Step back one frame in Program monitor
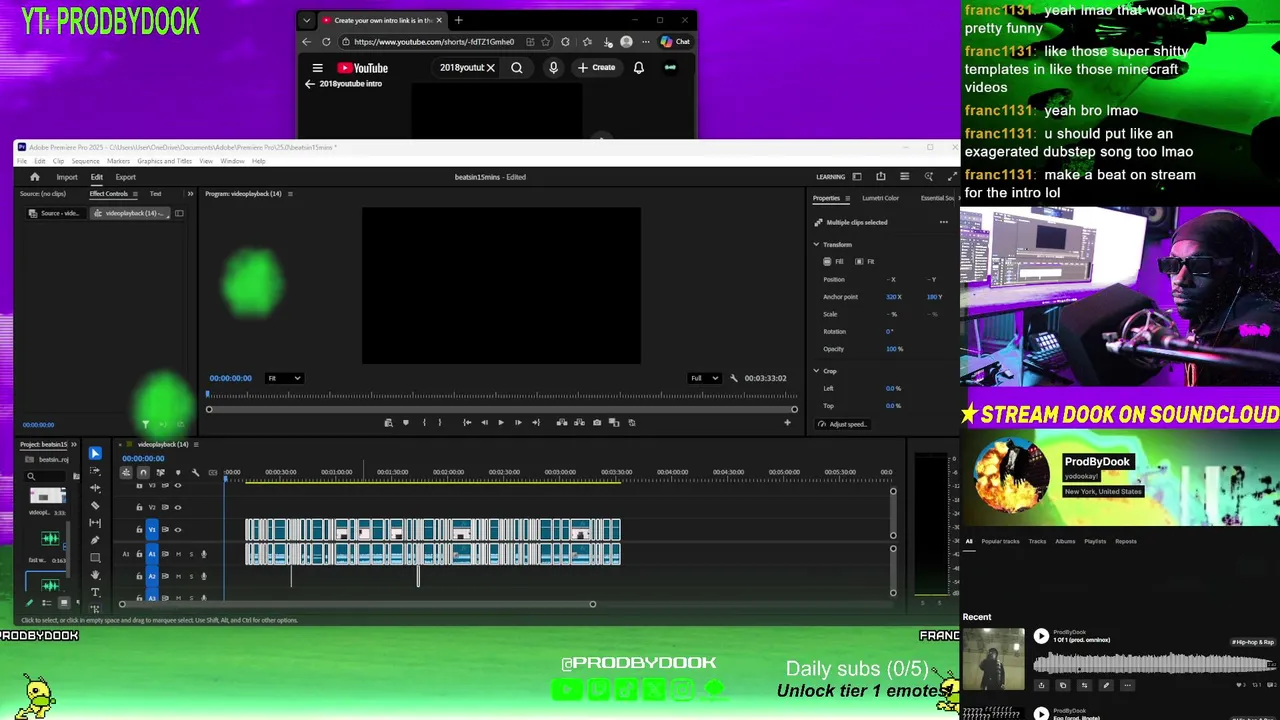Image resolution: width=1280 pixels, height=720 pixels. pos(484,422)
